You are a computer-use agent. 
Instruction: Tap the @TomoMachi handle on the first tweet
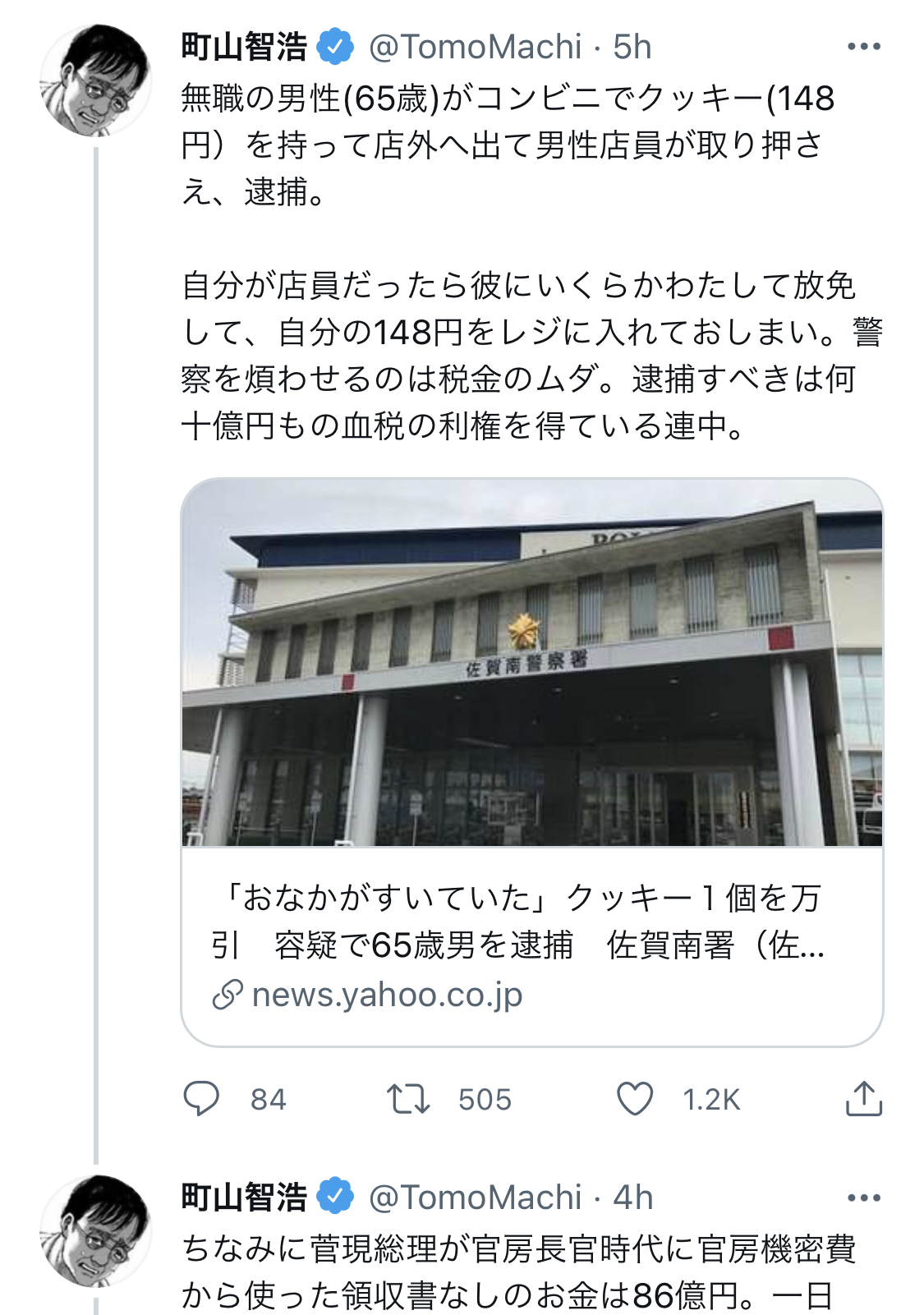(475, 48)
